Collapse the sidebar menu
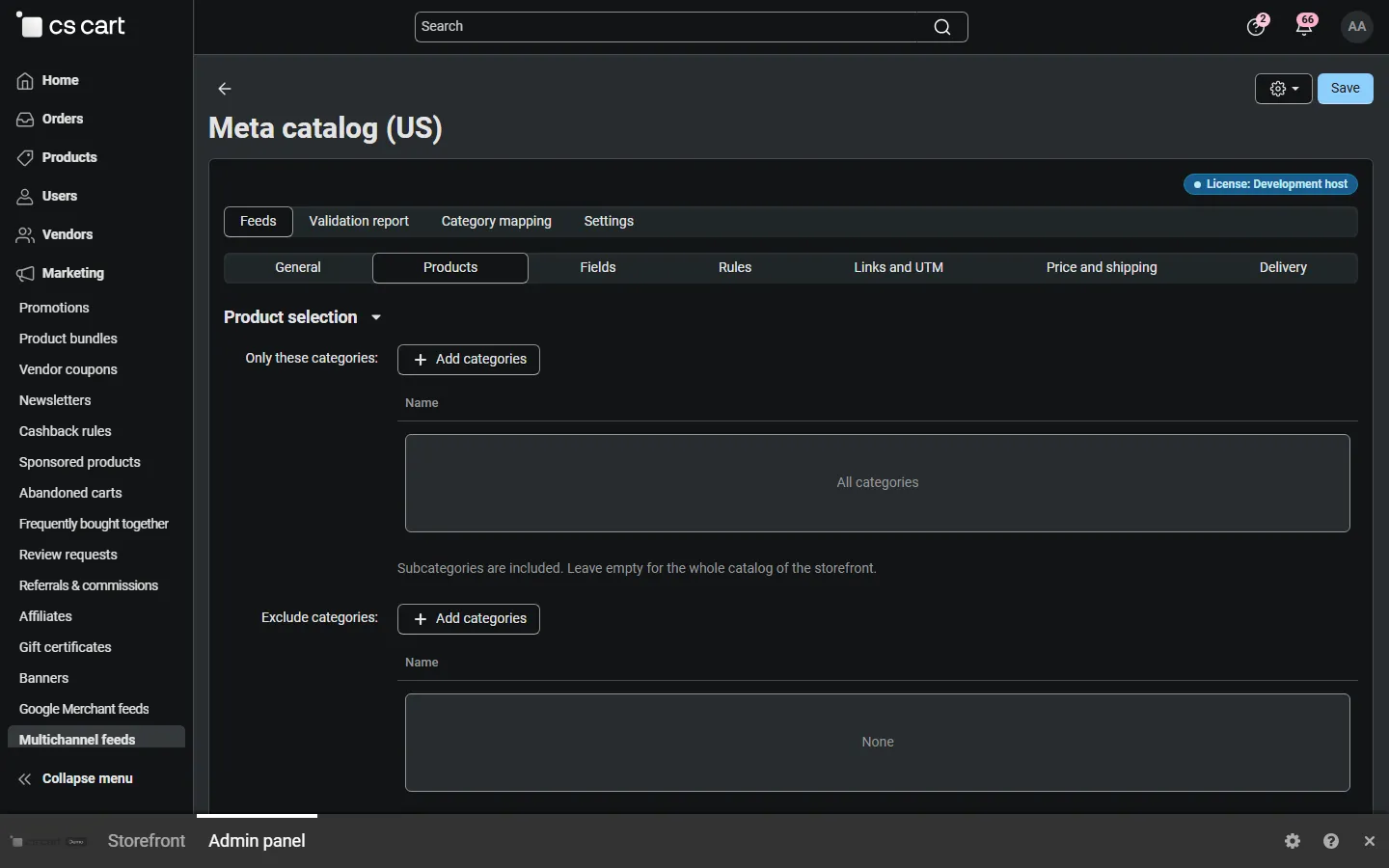 pos(75,779)
